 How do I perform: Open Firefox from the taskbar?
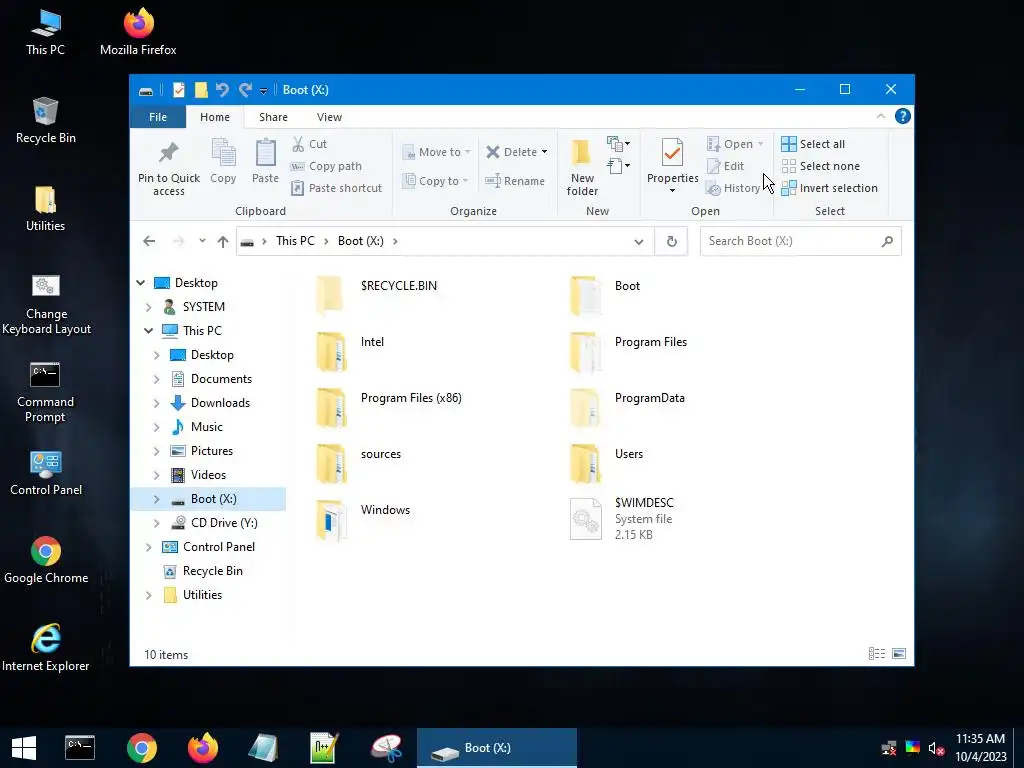point(202,748)
